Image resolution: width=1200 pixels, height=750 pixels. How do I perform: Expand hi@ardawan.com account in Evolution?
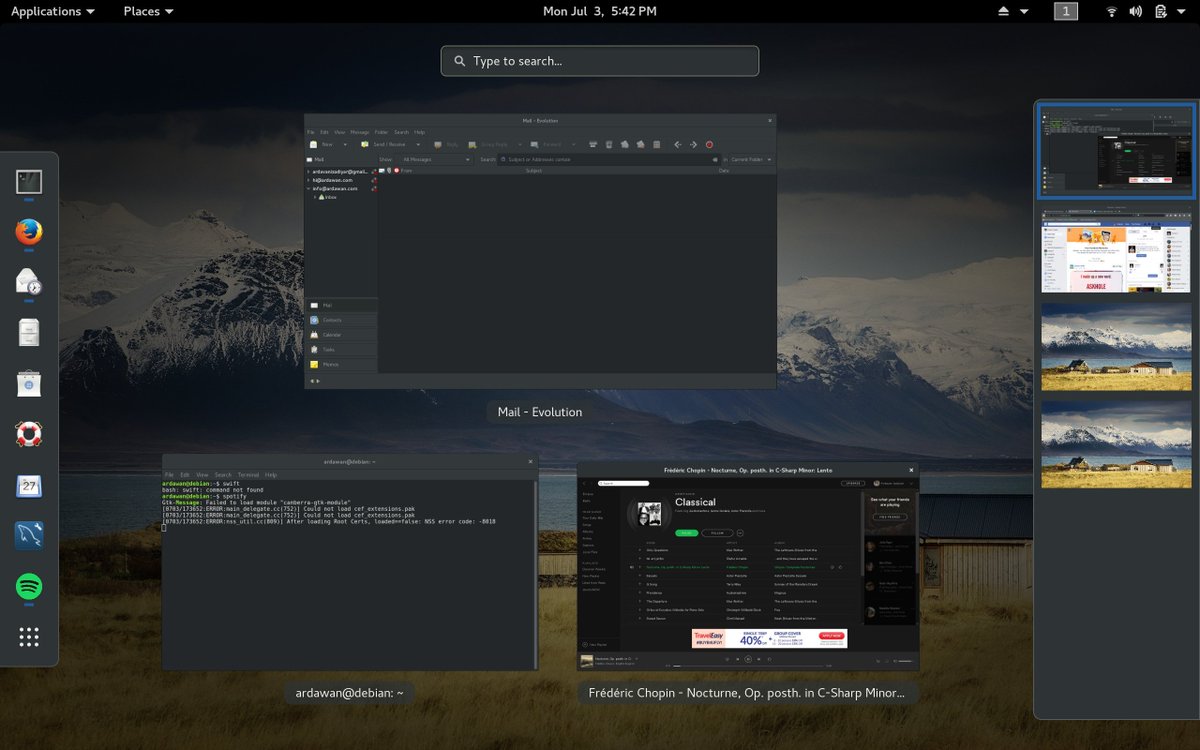(309, 180)
